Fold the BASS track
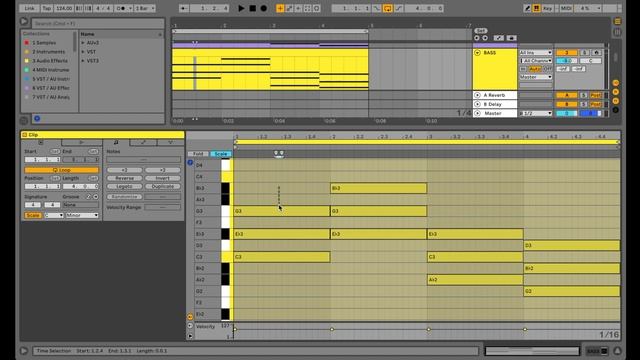This screenshot has height=360, width=640. 477,53
